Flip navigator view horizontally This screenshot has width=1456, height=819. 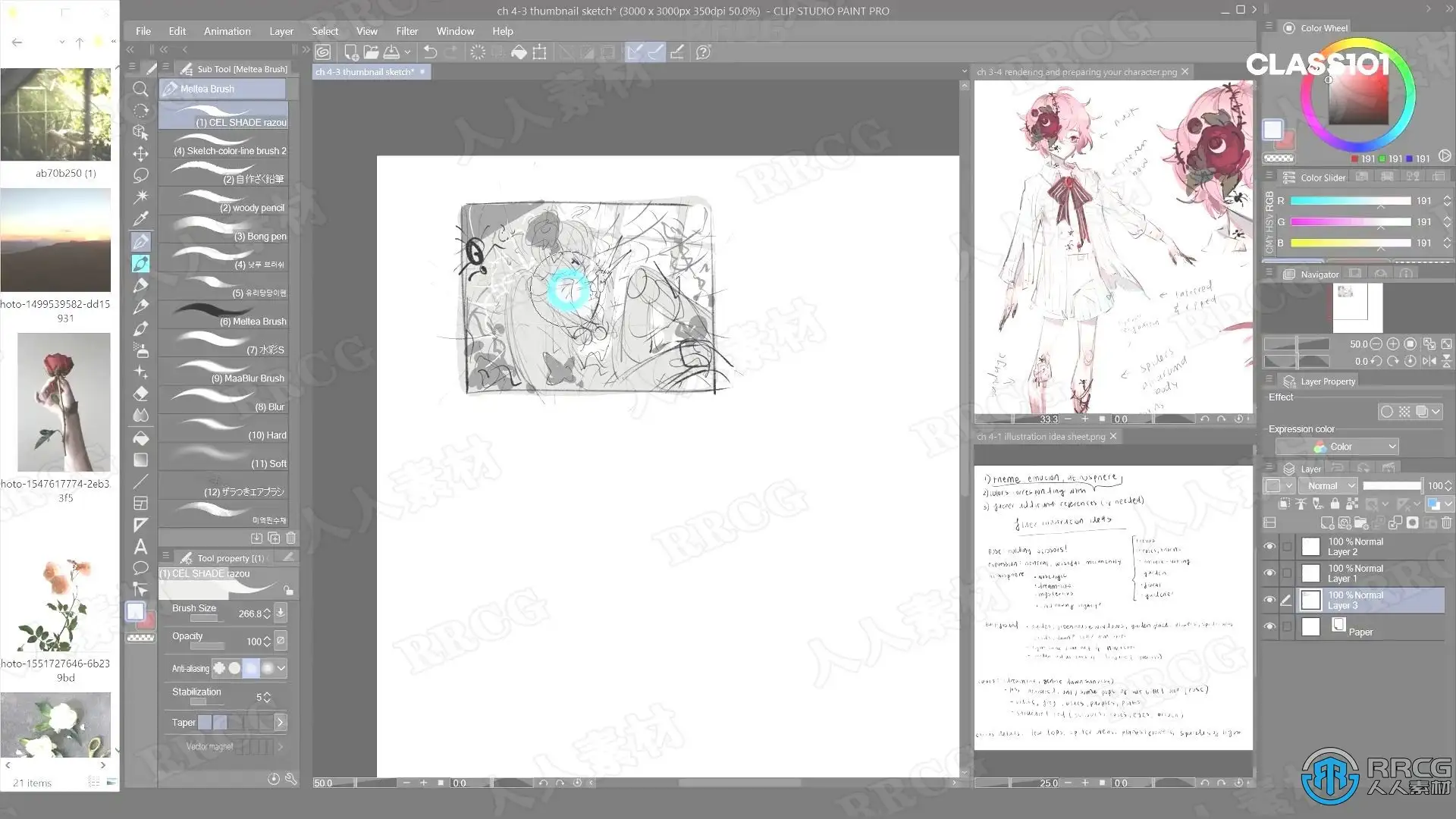click(x=1429, y=362)
